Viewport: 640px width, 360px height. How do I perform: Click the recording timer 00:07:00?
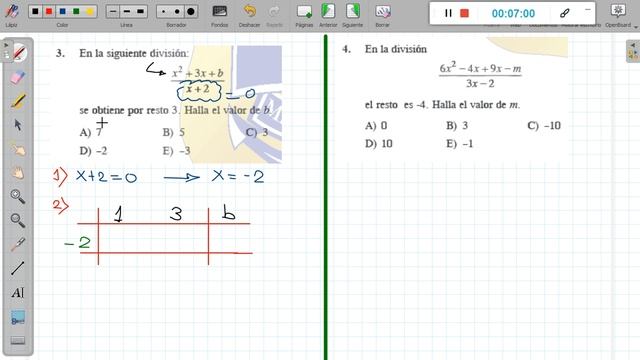tap(513, 13)
